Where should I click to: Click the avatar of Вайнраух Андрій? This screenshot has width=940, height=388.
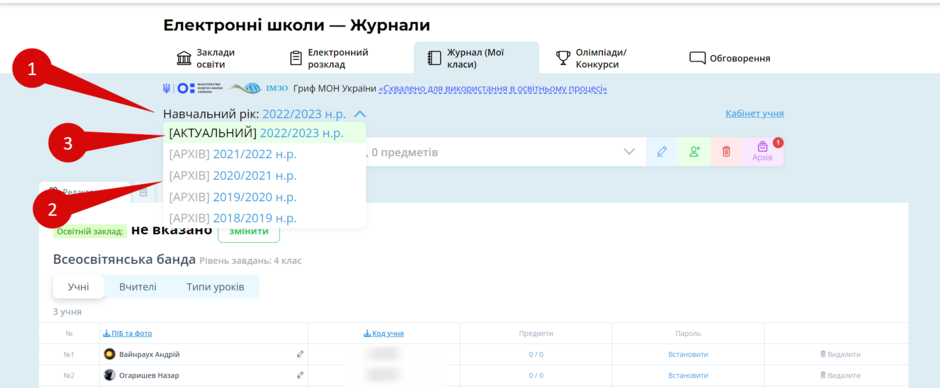point(109,354)
